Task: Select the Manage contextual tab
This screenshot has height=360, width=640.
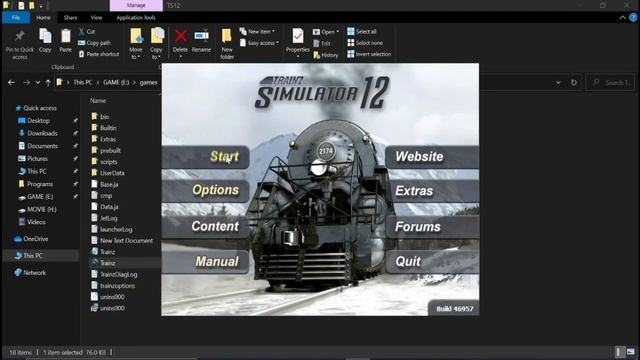Action: click(136, 5)
